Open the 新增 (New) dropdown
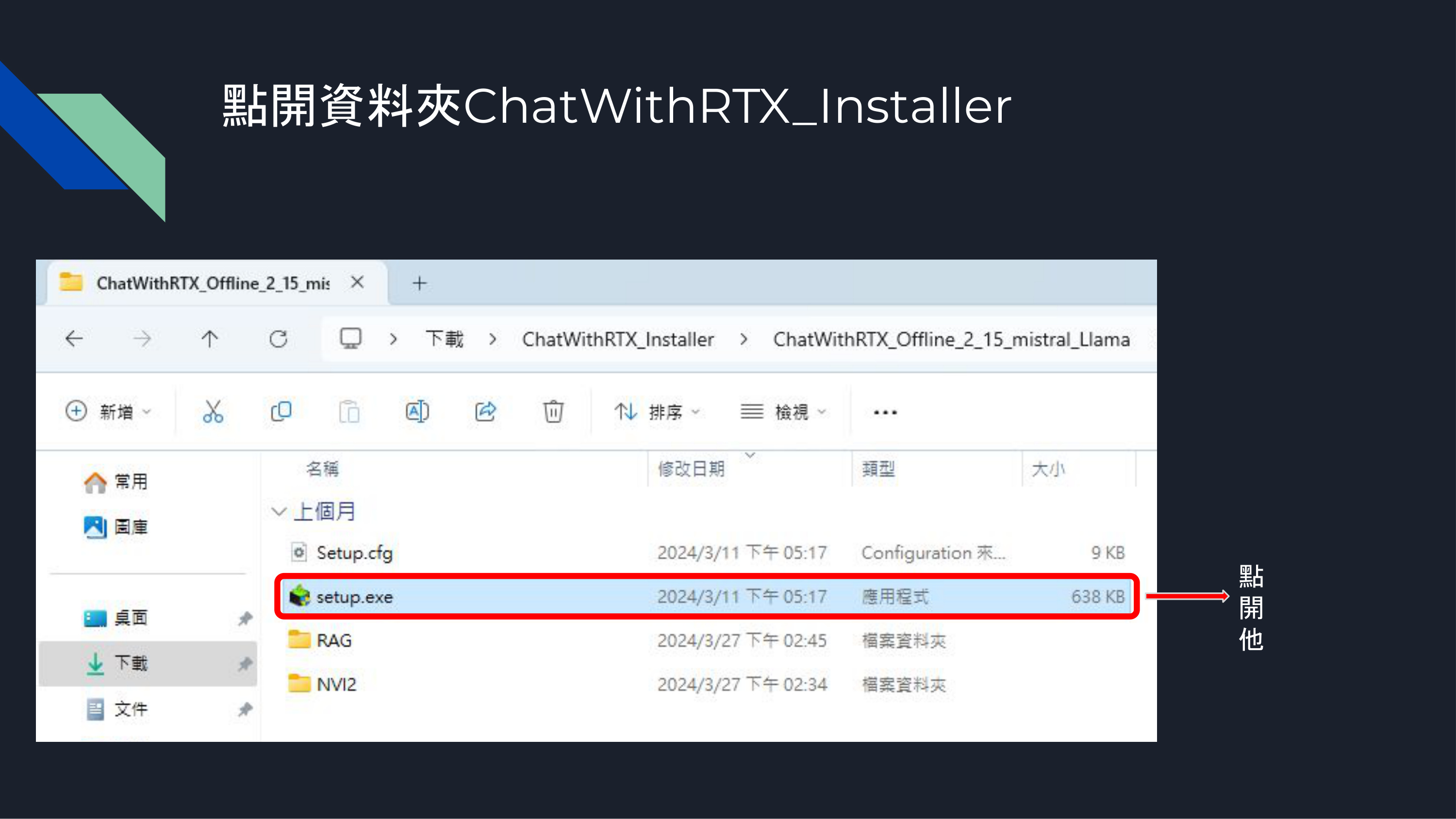Screen dimensions: 1456x819 (x=108, y=411)
